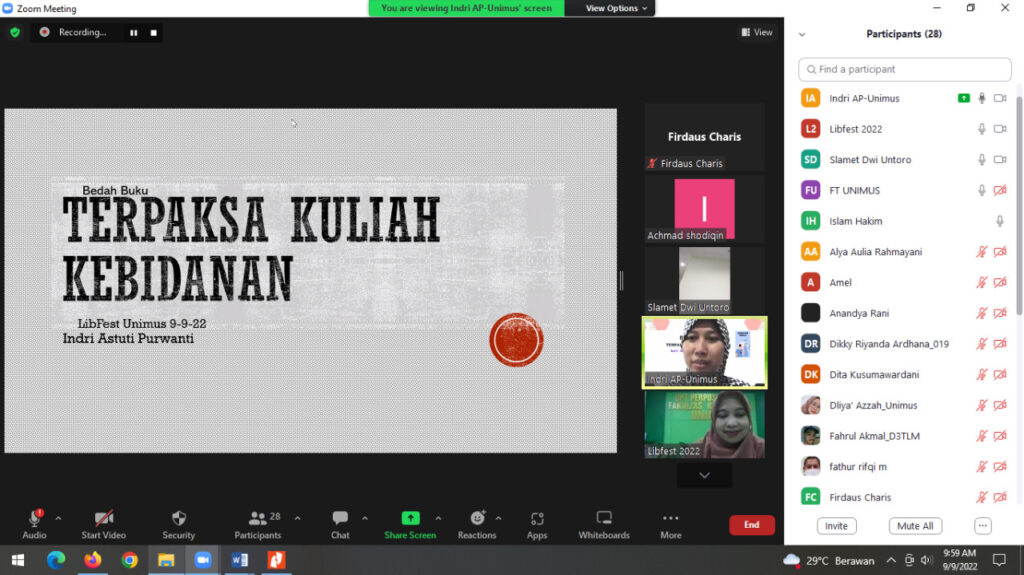The height and width of the screenshot is (575, 1024).
Task: Open the Apps icon
Action: click(x=537, y=518)
